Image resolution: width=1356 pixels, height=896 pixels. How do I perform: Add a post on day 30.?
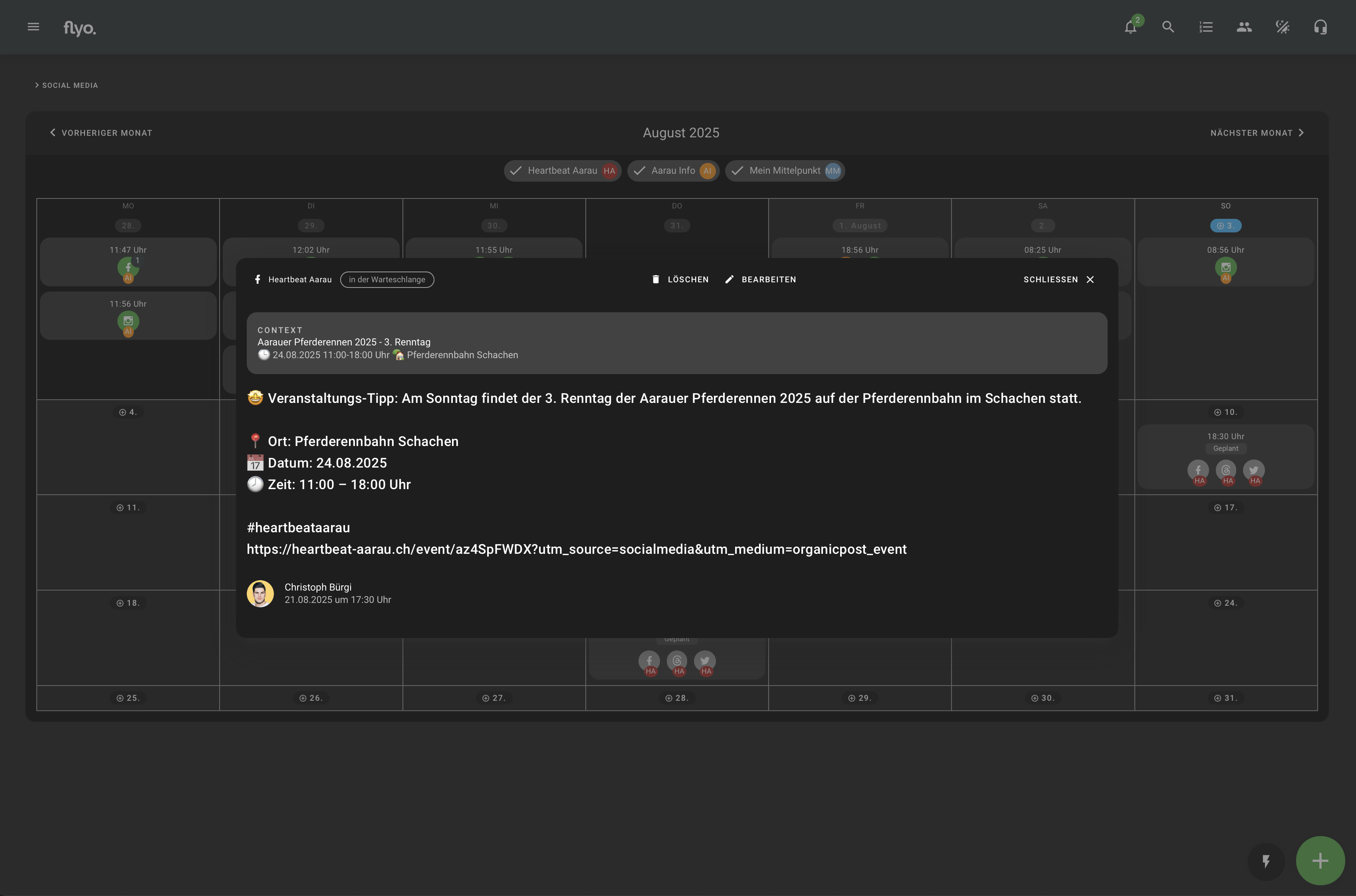click(x=1043, y=698)
